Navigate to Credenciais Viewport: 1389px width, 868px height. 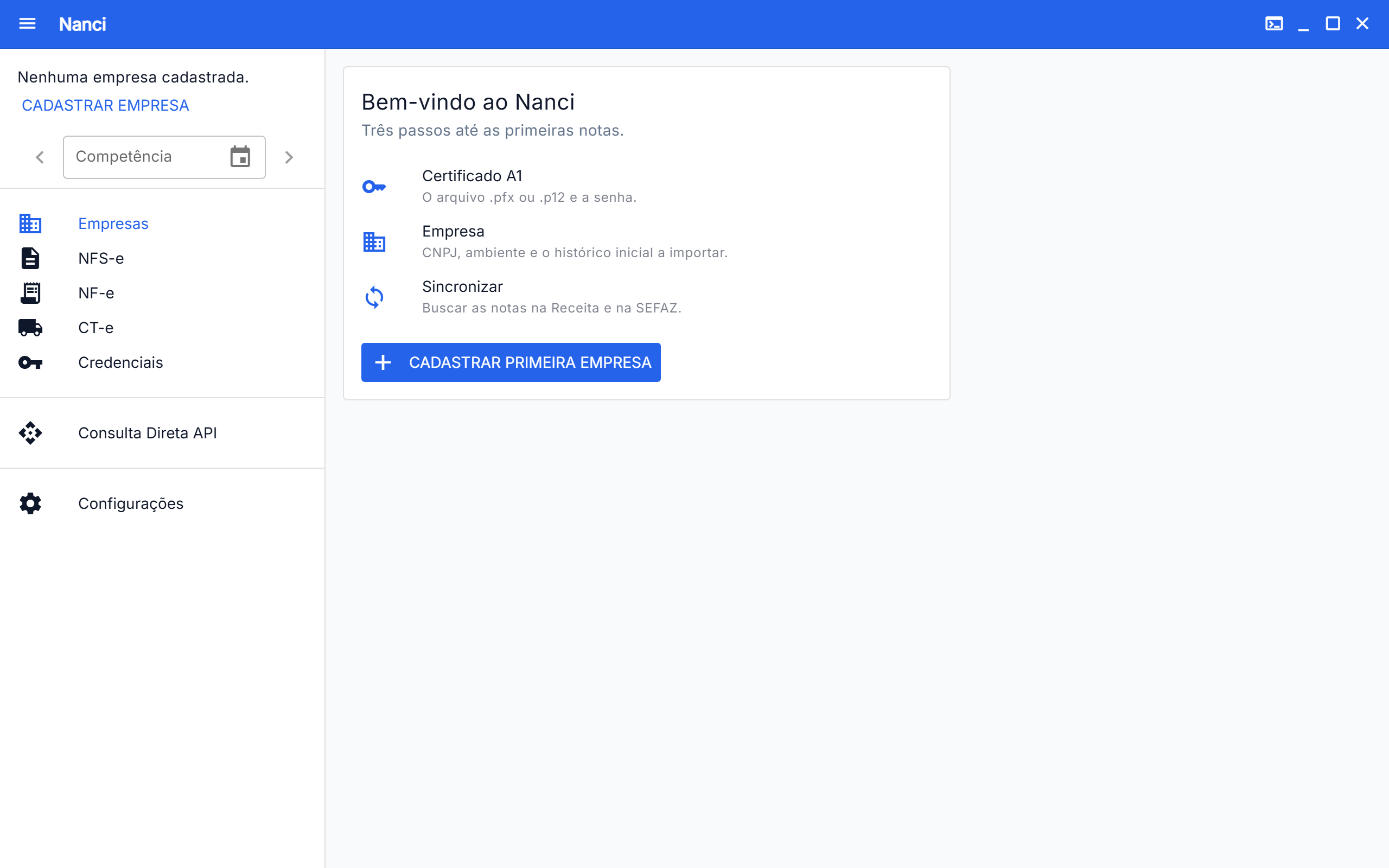pos(162,363)
